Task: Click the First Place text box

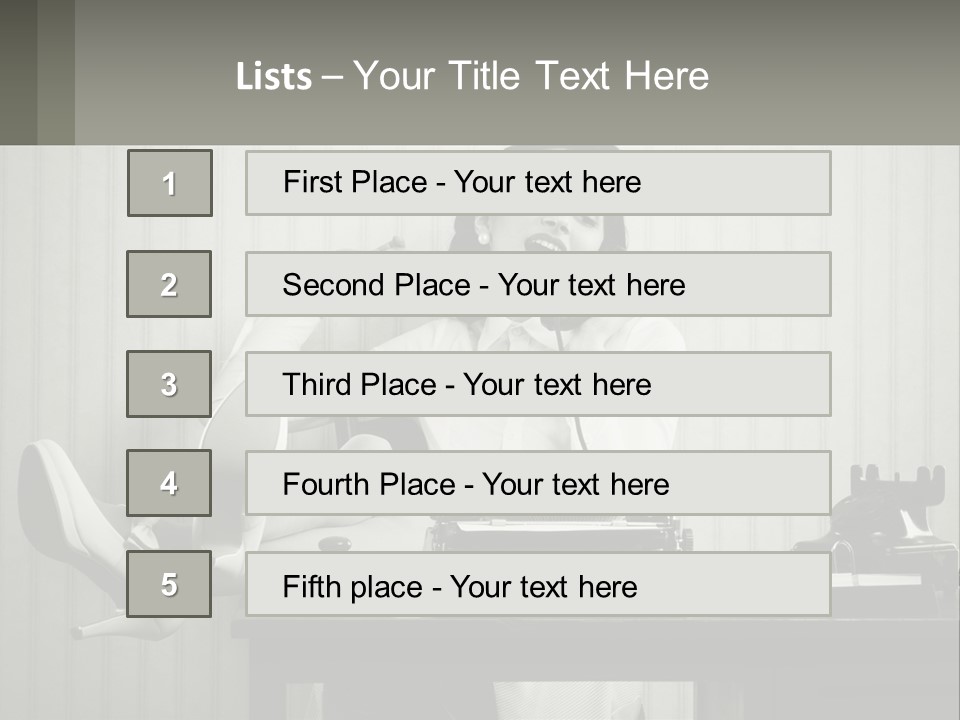Action: point(538,183)
